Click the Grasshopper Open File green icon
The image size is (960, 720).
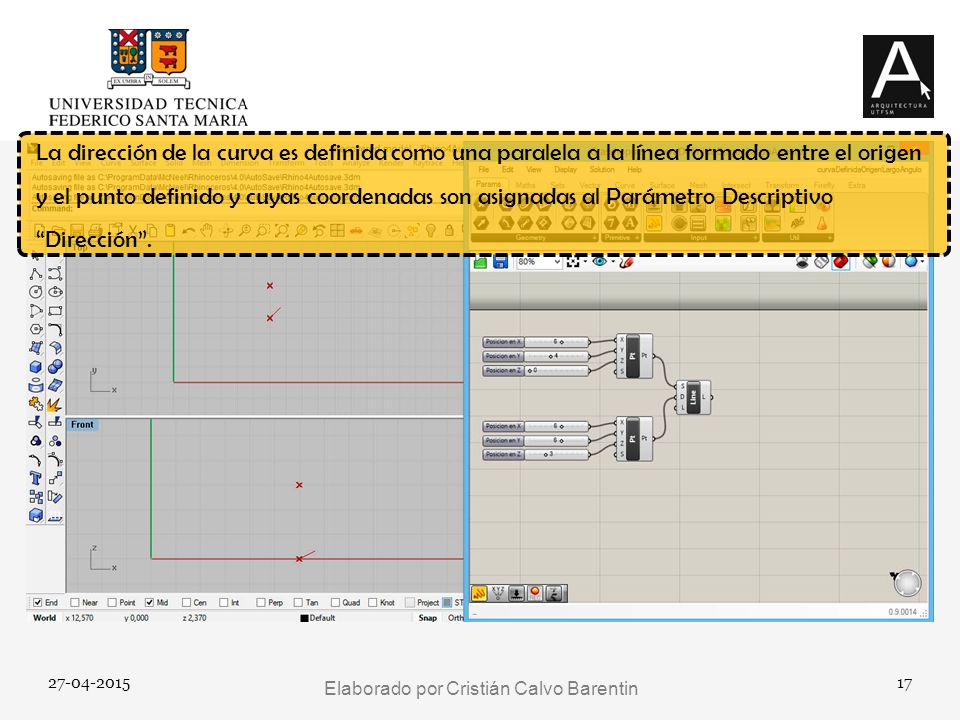(480, 262)
